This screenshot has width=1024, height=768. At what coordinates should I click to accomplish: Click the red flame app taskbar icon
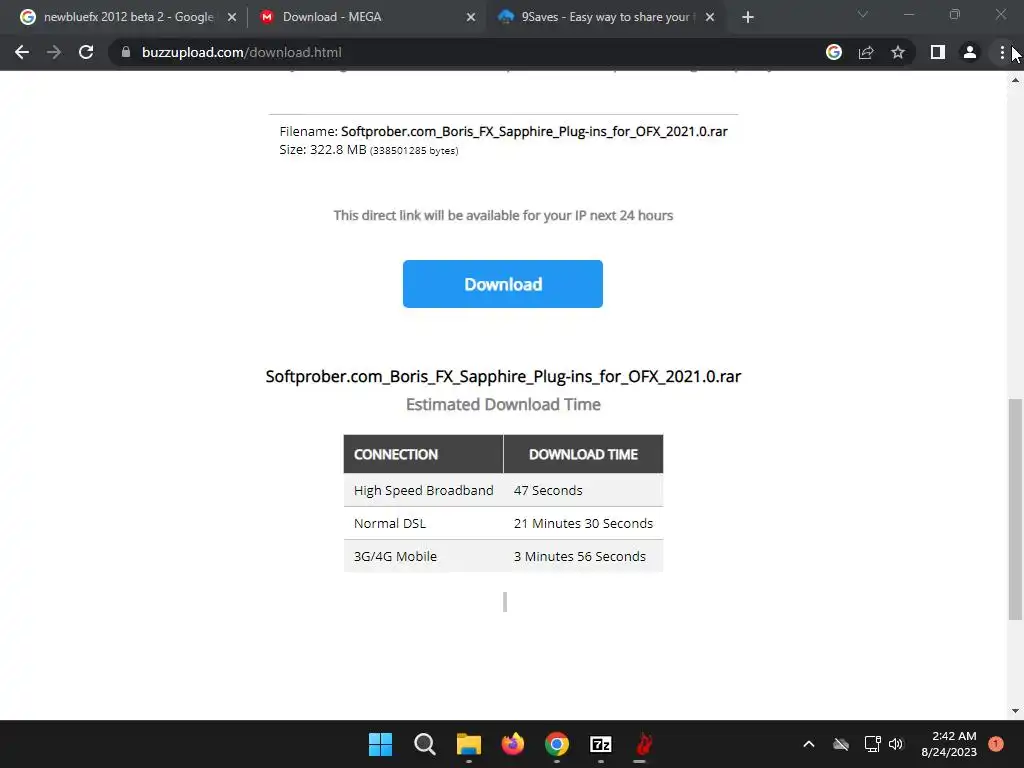(644, 744)
